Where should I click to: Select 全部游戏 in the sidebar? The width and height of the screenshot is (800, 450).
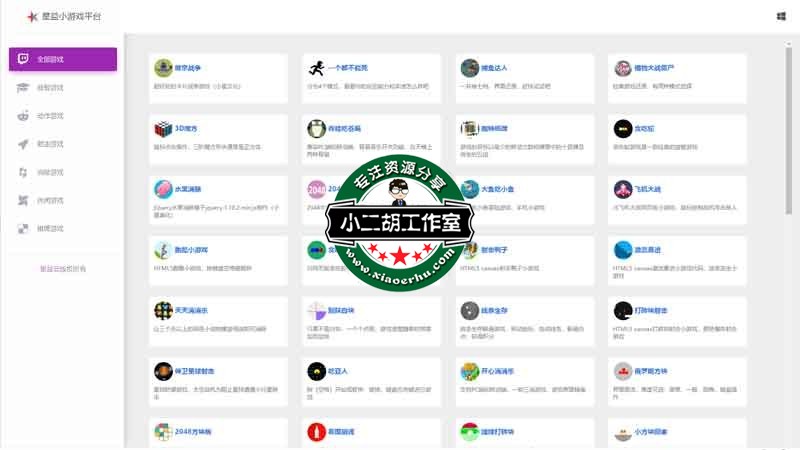(x=62, y=59)
